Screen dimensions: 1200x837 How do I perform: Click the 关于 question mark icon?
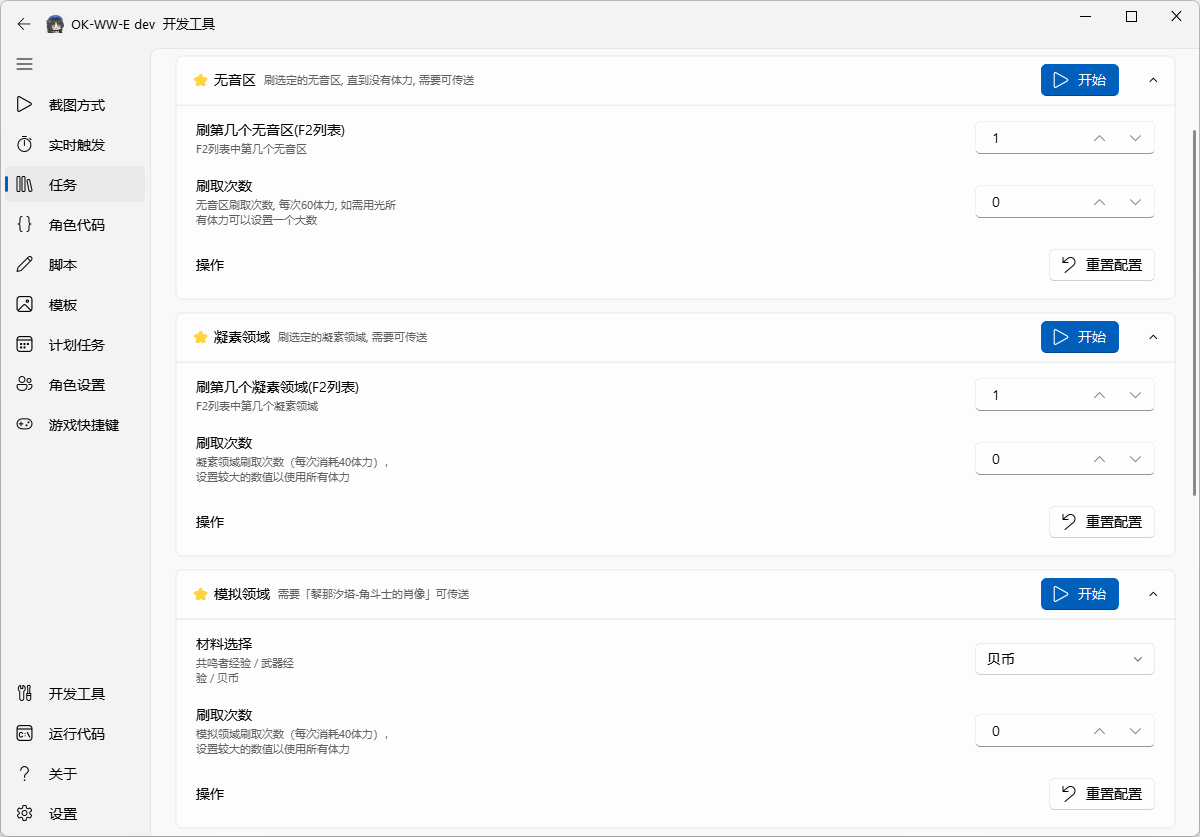click(x=25, y=774)
